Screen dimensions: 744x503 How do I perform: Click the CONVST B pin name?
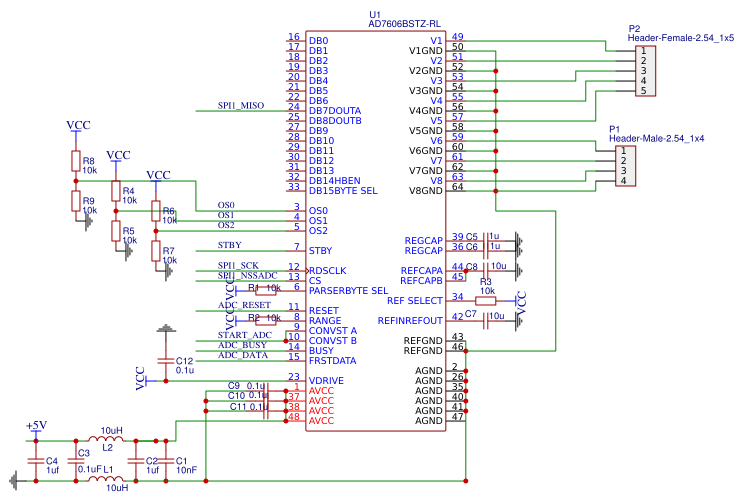[x=333, y=341]
